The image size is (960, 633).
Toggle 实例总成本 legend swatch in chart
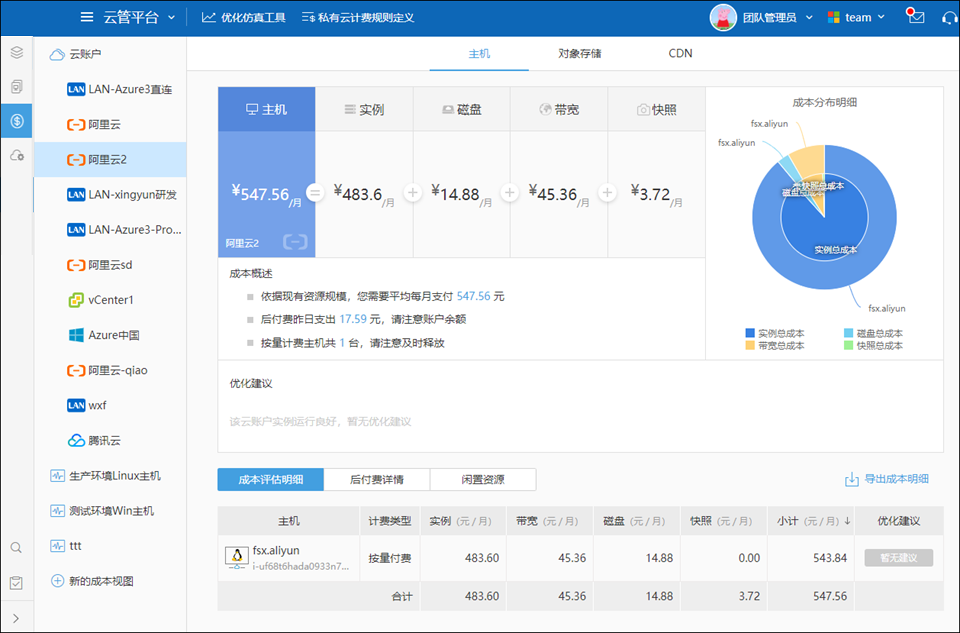[750, 333]
